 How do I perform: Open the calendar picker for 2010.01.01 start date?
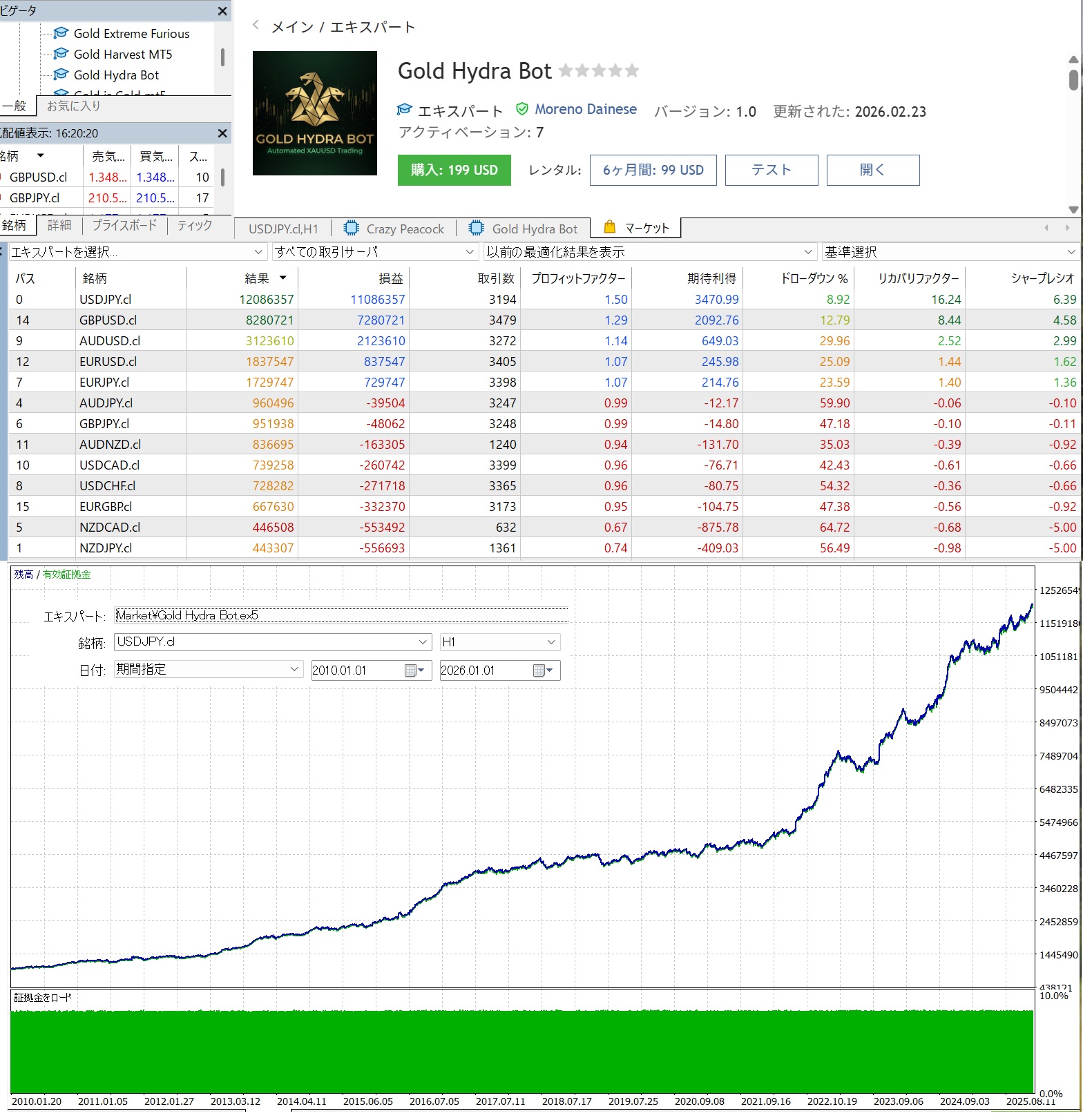click(414, 670)
